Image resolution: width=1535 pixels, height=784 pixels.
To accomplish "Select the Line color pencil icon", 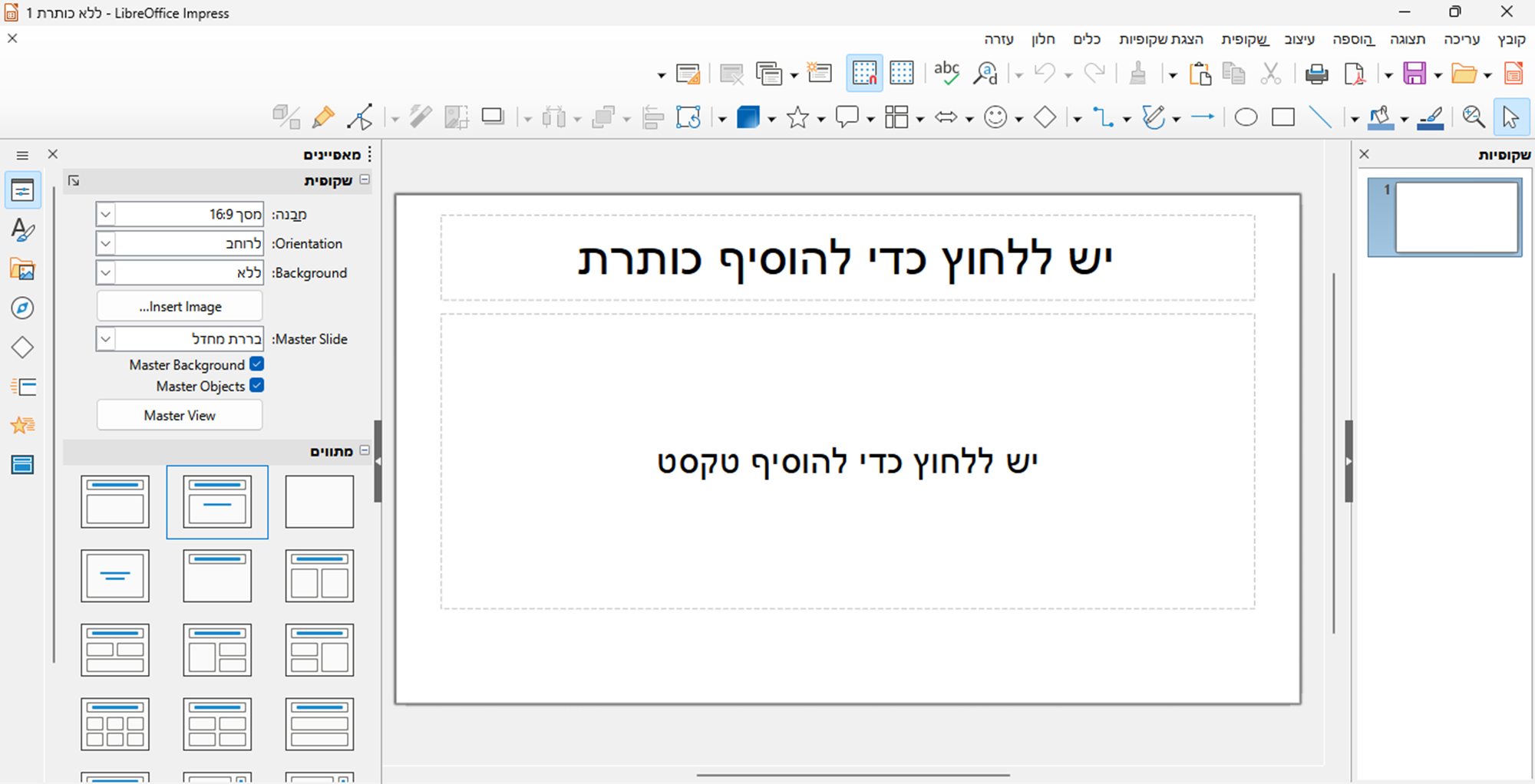I will pos(1431,117).
